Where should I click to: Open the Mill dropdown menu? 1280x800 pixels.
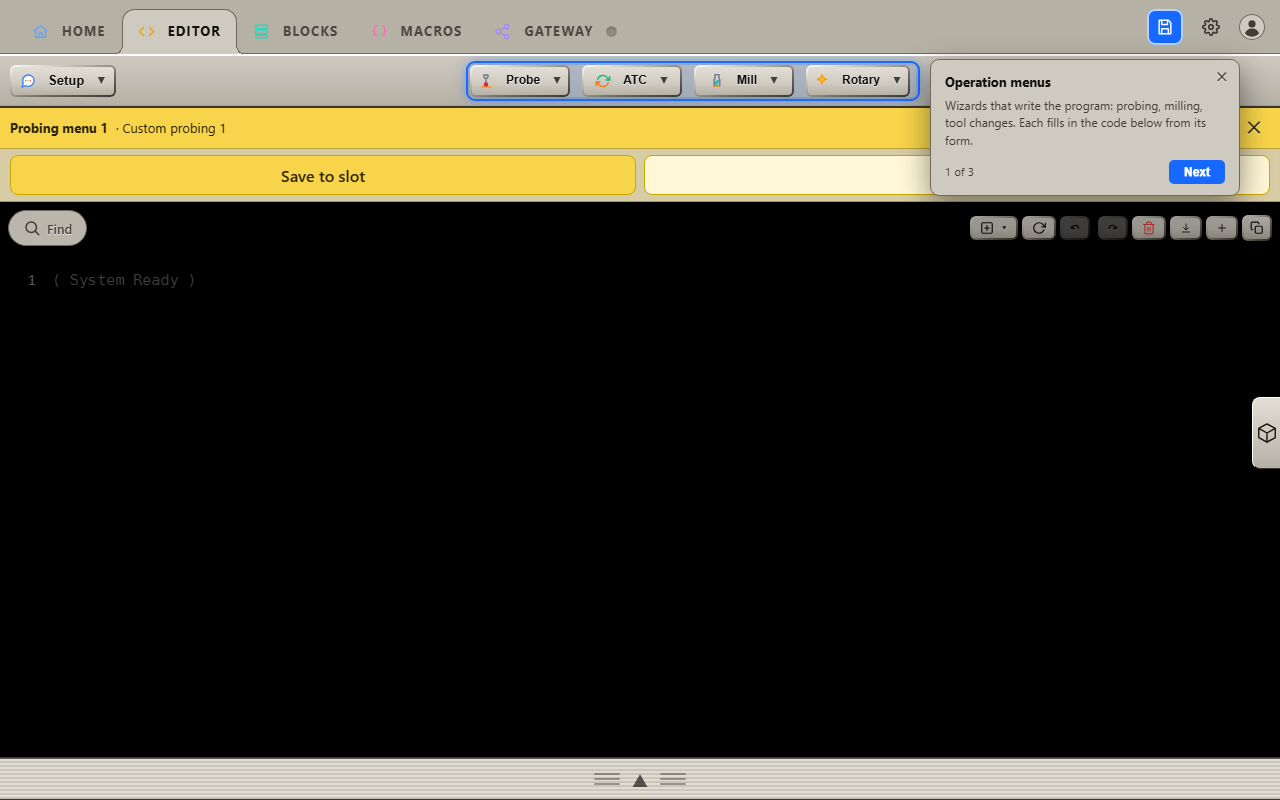[744, 81]
